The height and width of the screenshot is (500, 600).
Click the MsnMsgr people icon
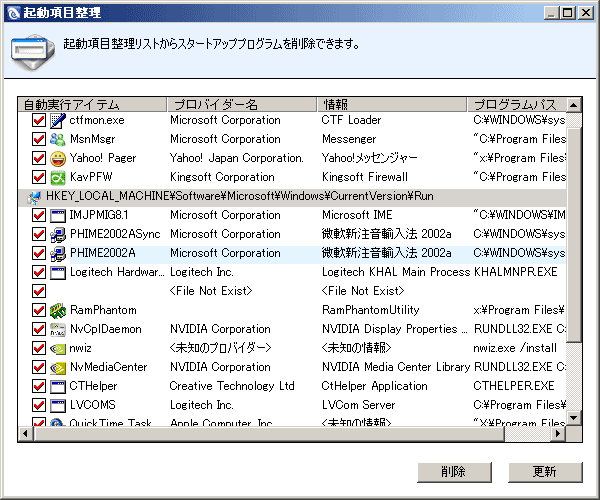point(58,139)
